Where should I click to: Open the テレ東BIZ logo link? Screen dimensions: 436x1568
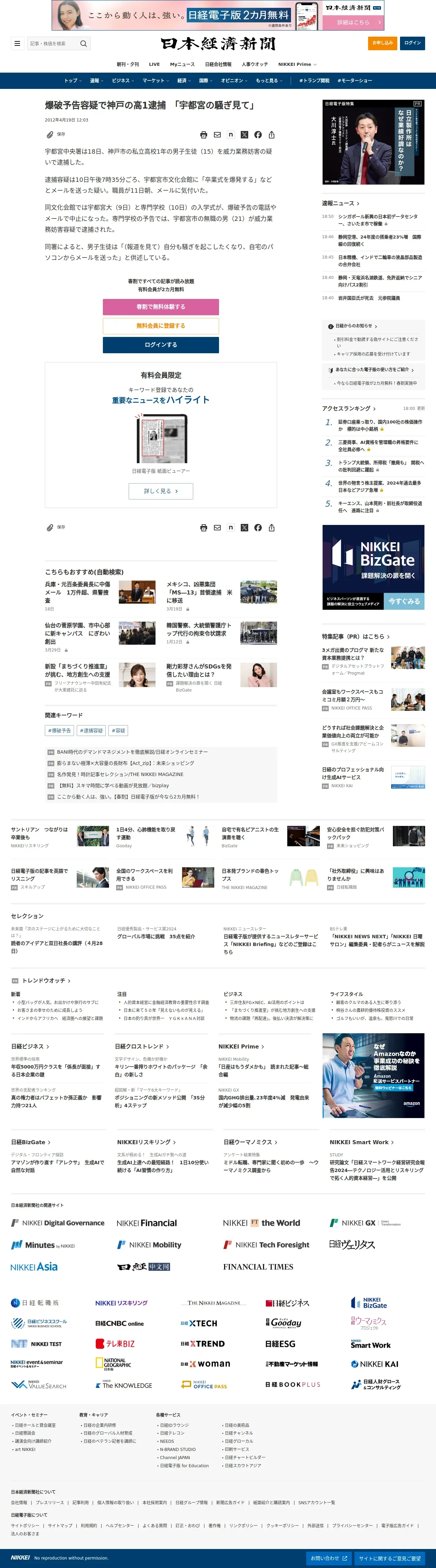tap(115, 1343)
